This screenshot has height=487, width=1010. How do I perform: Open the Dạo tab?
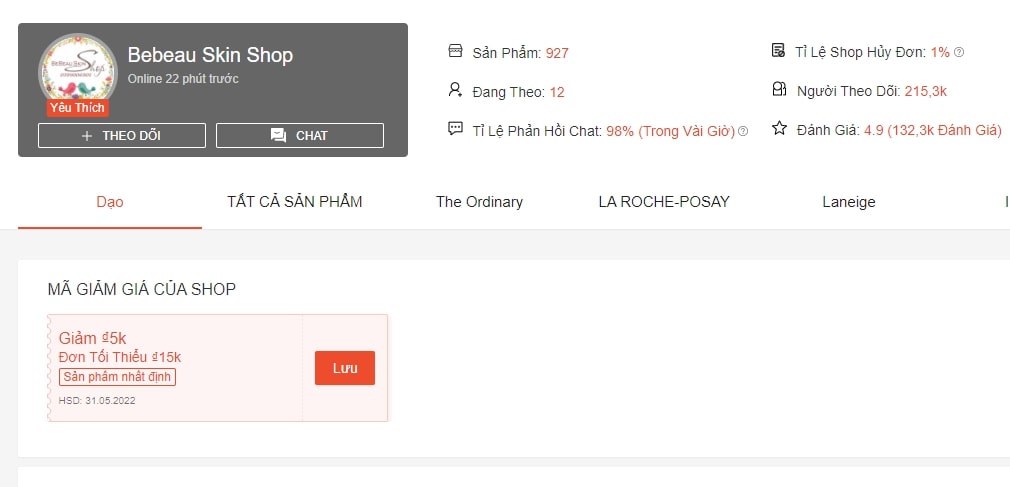[x=110, y=202]
